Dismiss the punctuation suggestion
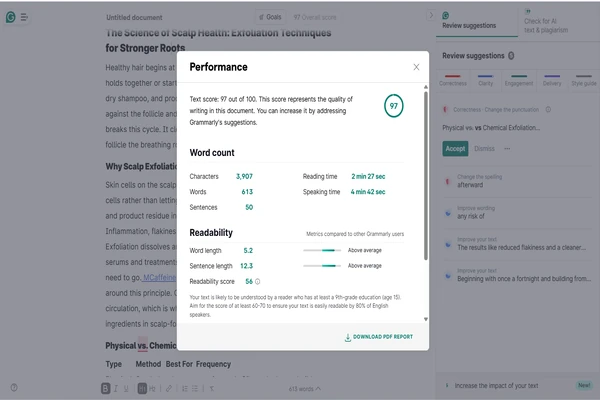The height and width of the screenshot is (400, 600). [484, 149]
